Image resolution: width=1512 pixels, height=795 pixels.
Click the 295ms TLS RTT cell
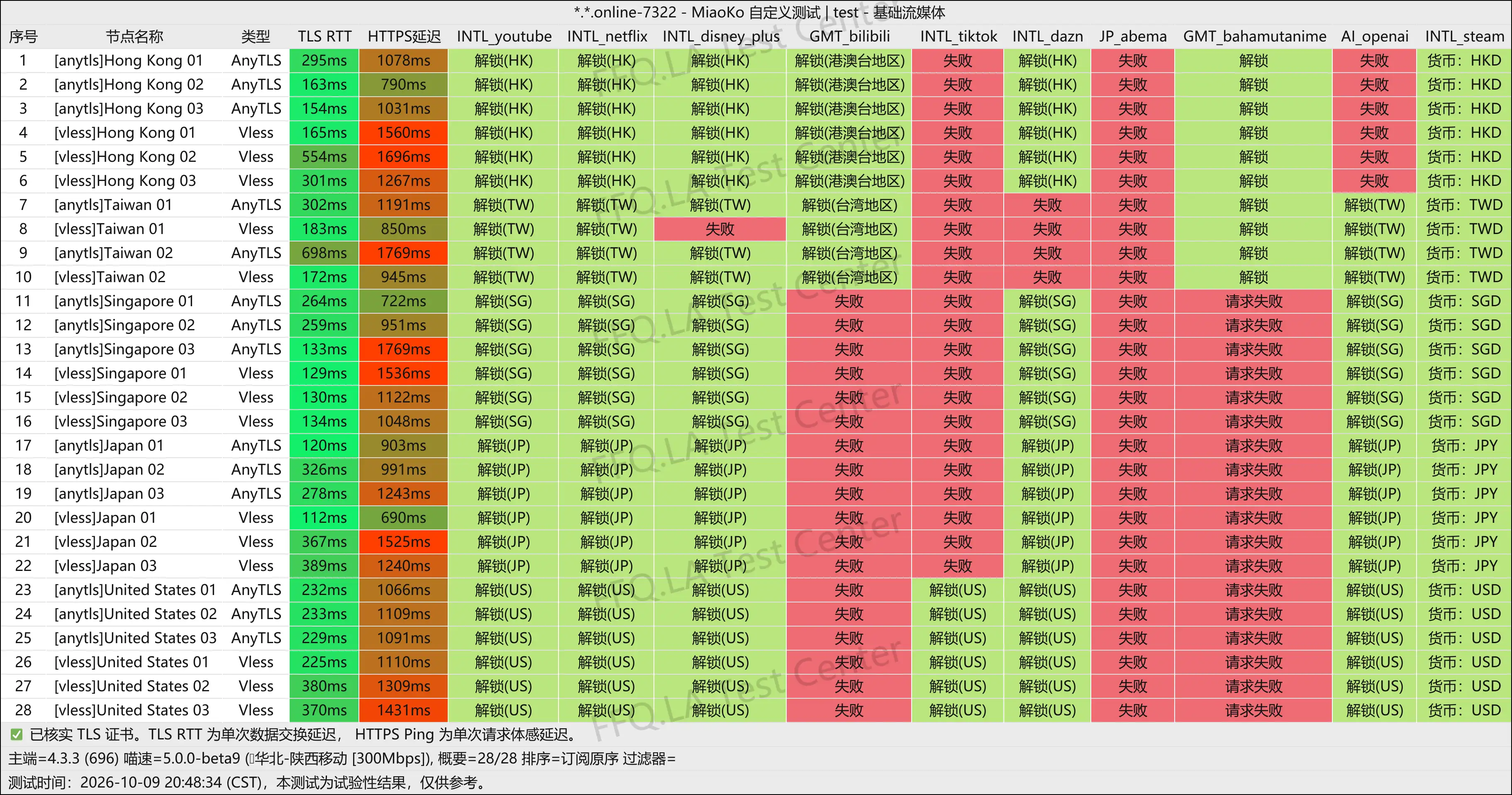point(324,61)
